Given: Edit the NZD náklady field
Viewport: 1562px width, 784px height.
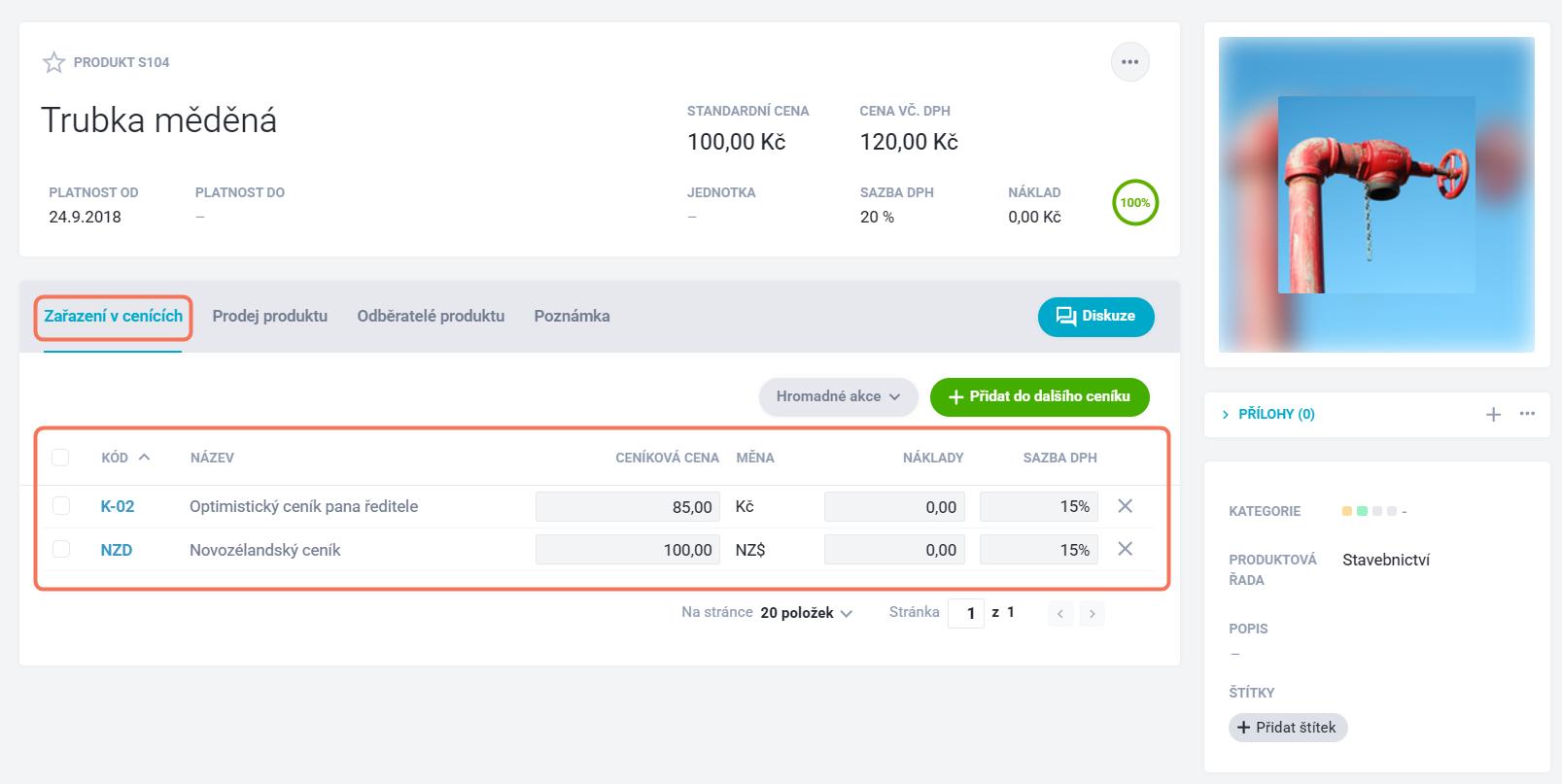Looking at the screenshot, I should point(895,550).
